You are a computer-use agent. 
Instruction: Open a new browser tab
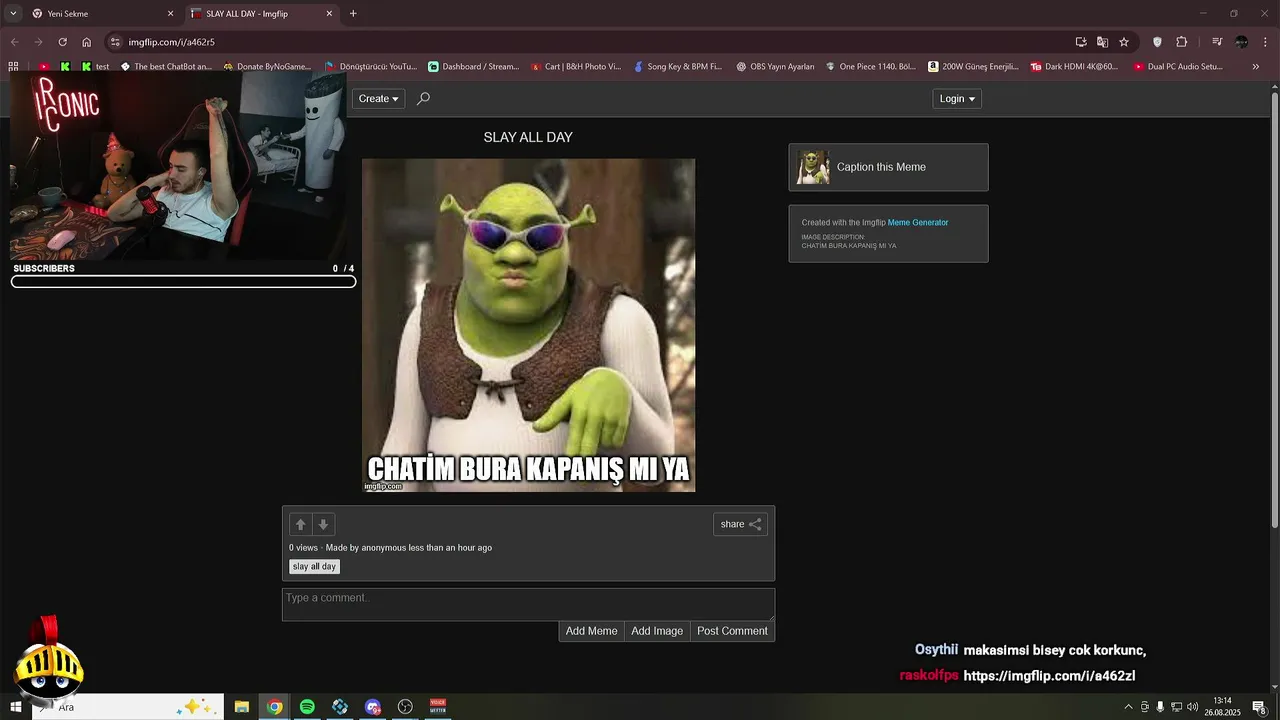click(353, 14)
